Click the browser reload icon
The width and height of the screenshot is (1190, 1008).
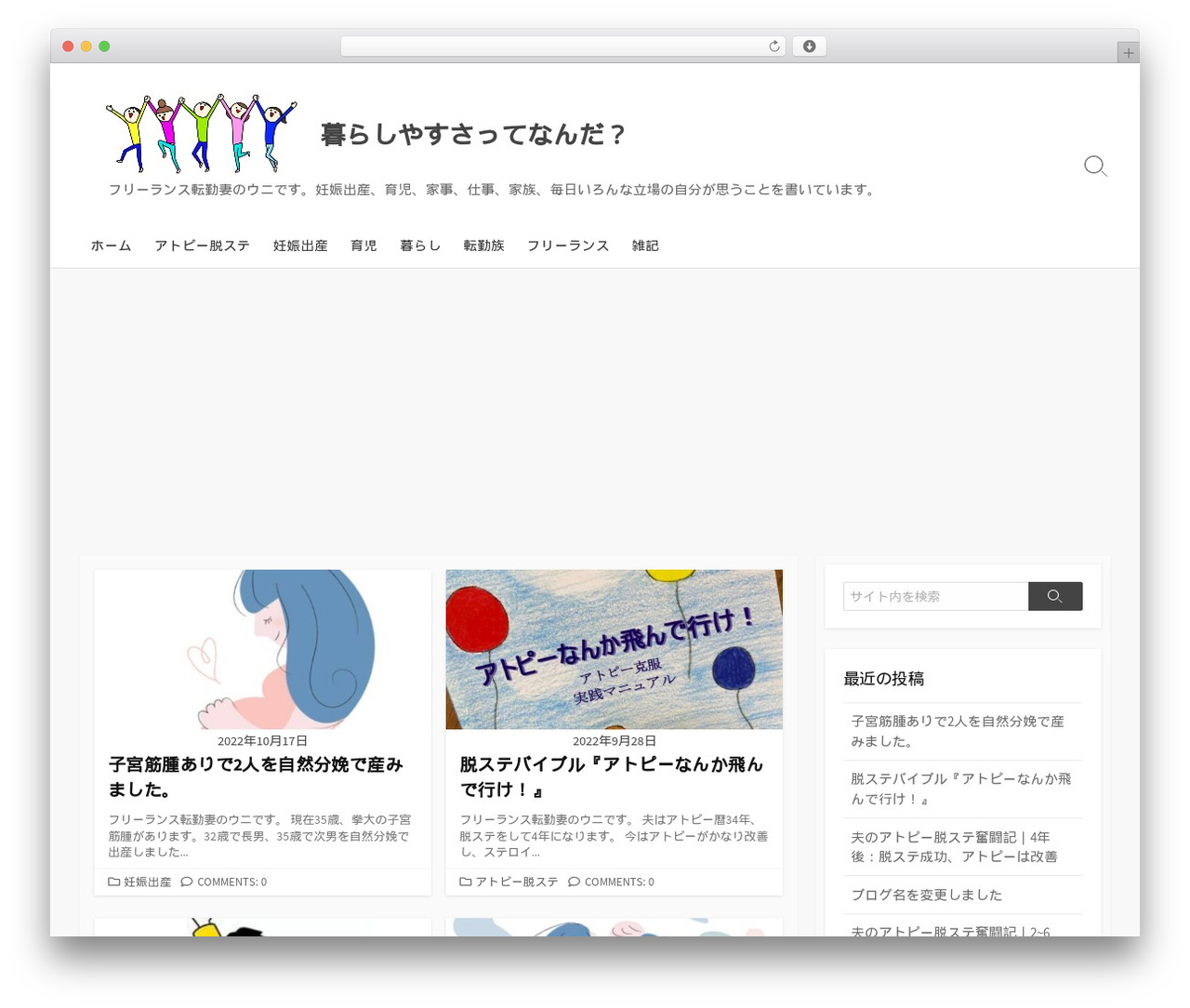click(x=774, y=46)
